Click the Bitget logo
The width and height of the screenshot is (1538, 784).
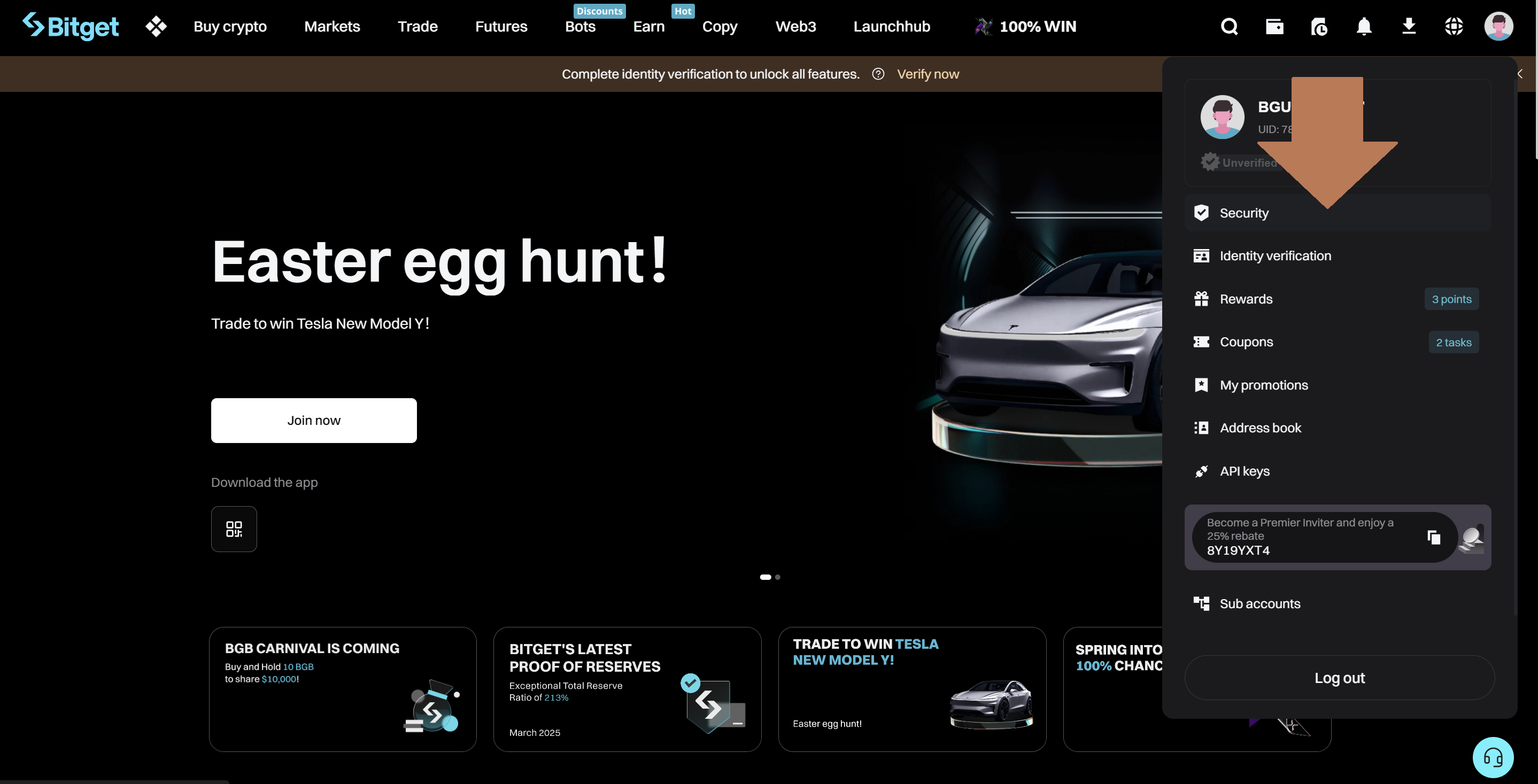[x=71, y=26]
